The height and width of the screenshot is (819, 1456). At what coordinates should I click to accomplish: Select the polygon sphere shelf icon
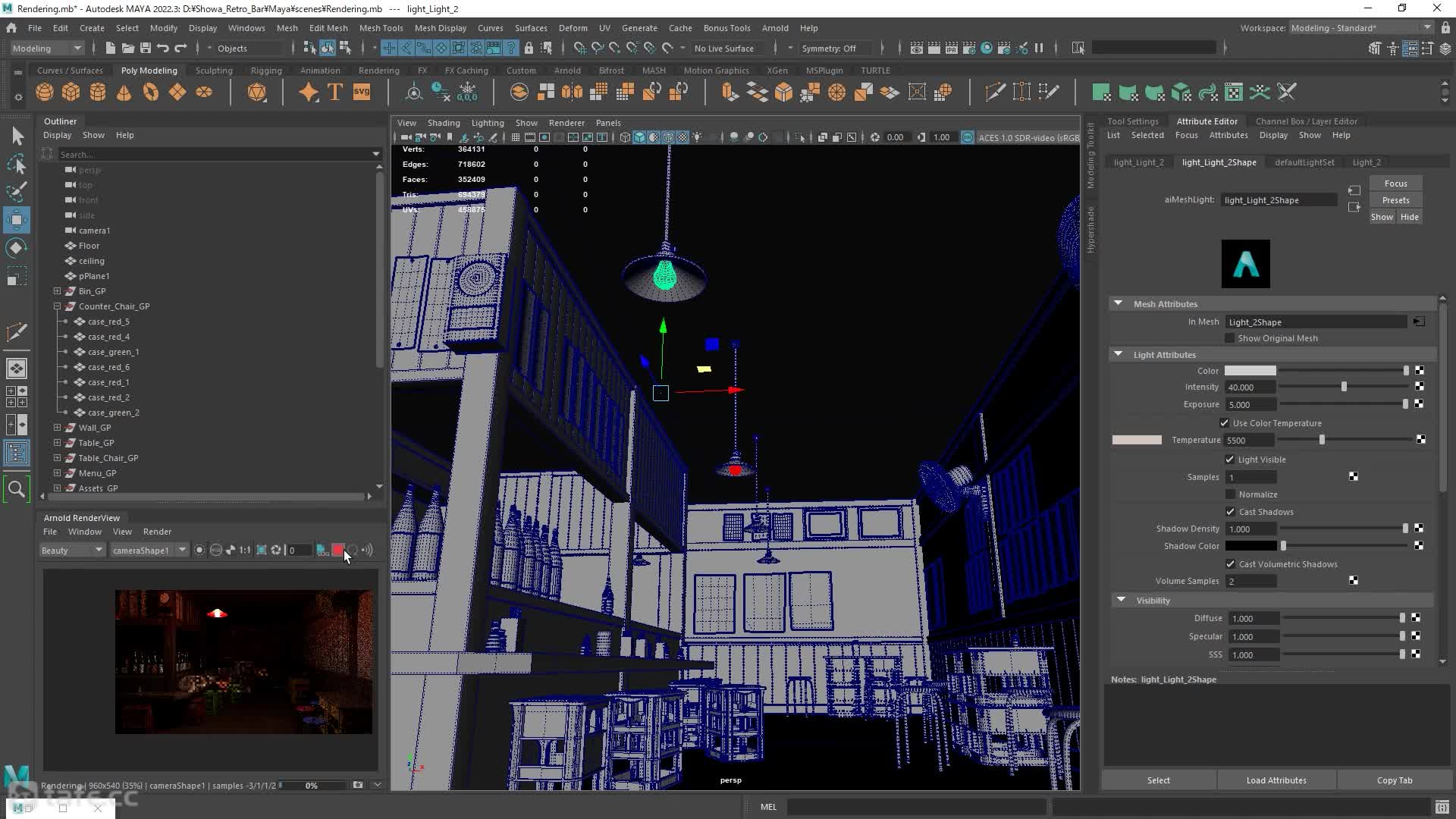click(45, 93)
